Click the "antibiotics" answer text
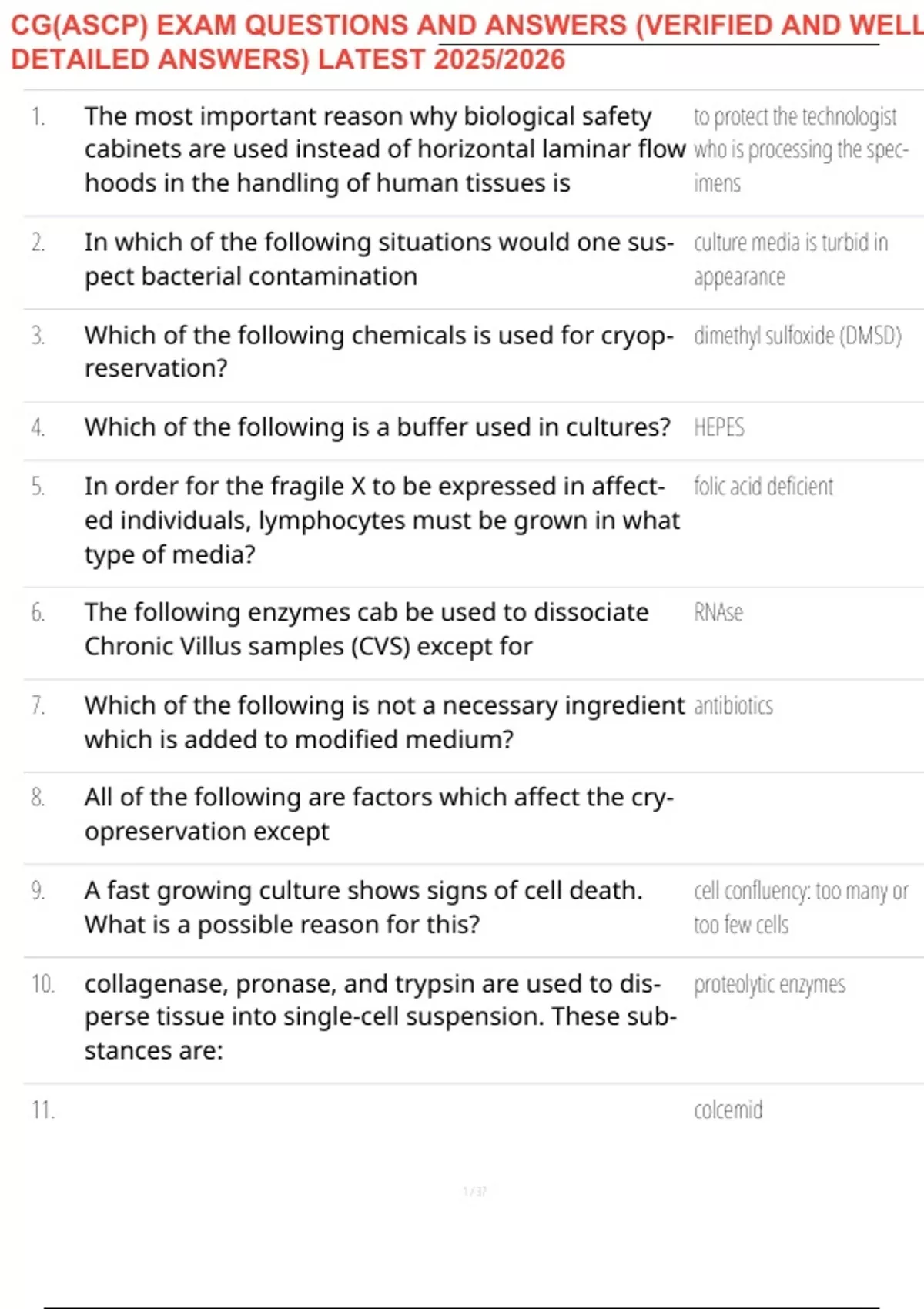 (733, 706)
